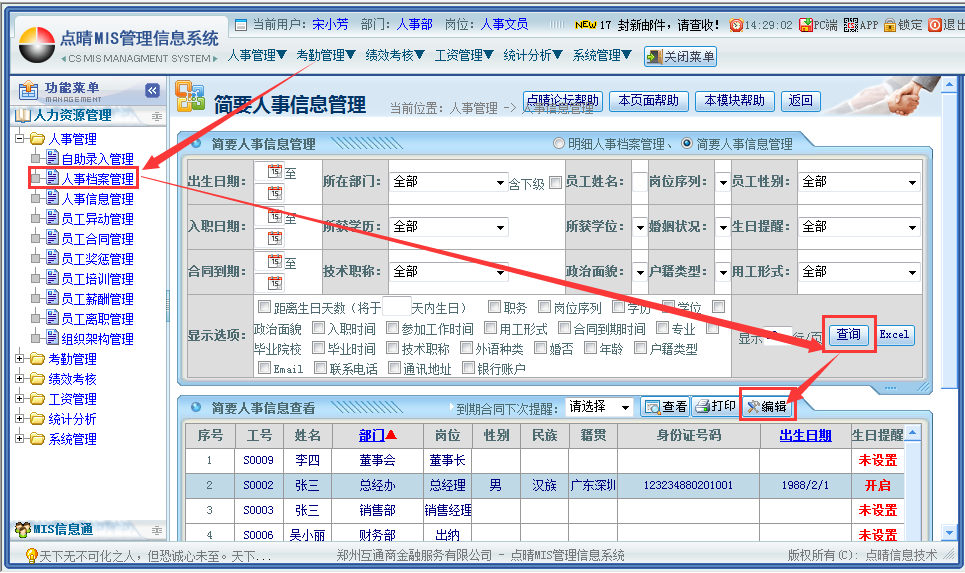Open the 工资管理 top menu

(x=463, y=56)
